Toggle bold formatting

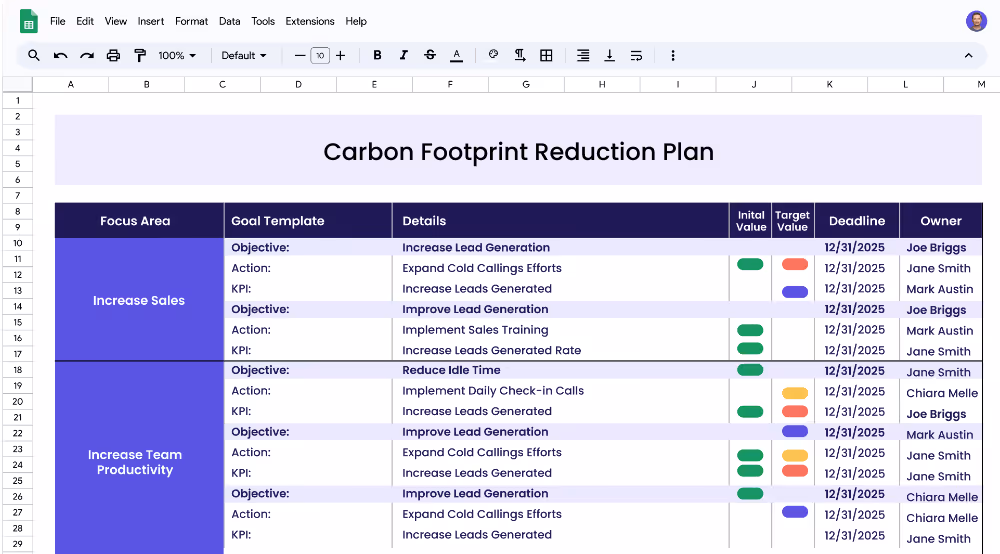pyautogui.click(x=377, y=56)
